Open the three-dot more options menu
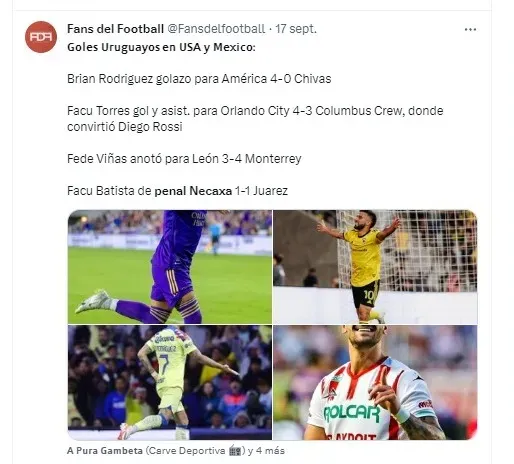This screenshot has width=514, height=464. 470,30
